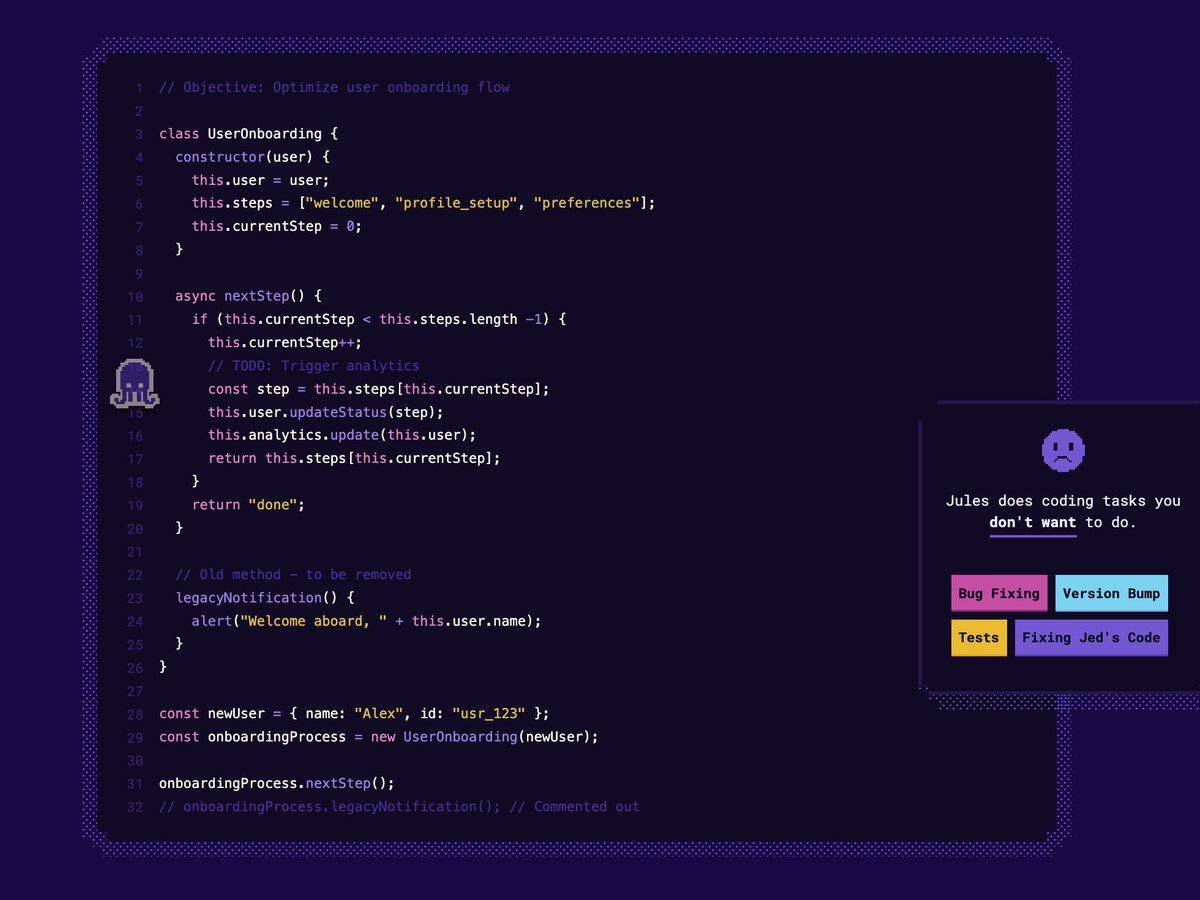Click line number 32 in the gutter
Screen dimensions: 1200x900
[135, 808]
